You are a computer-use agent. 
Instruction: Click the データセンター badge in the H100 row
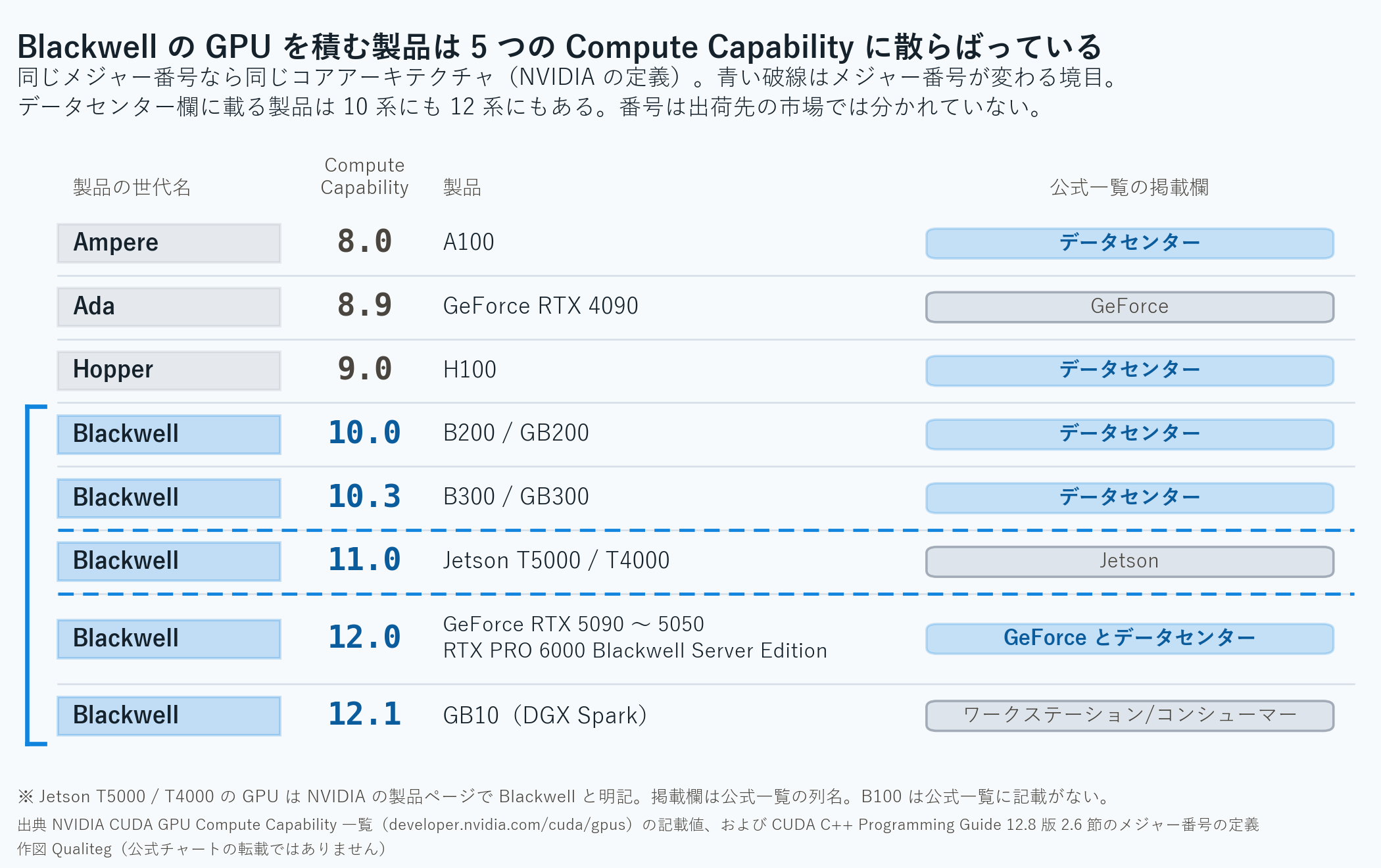[x=1130, y=371]
